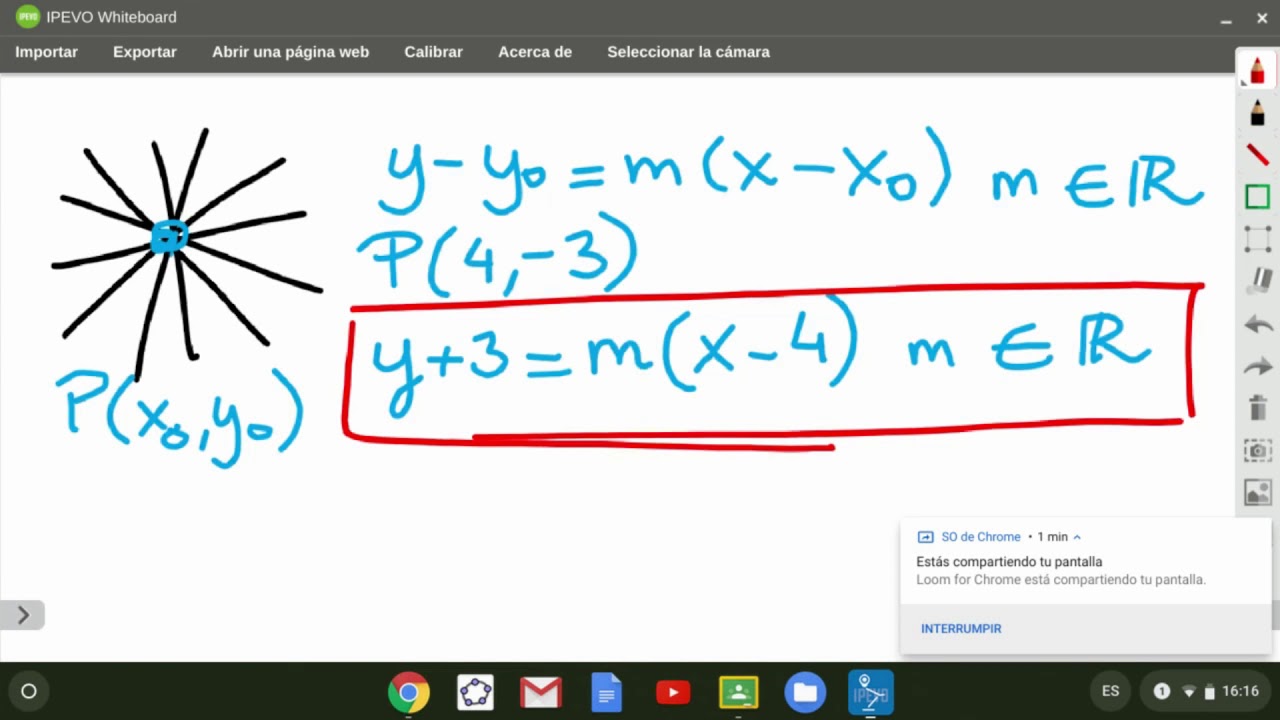The width and height of the screenshot is (1280, 720).
Task: Click Abrir una página web
Action: click(x=290, y=52)
